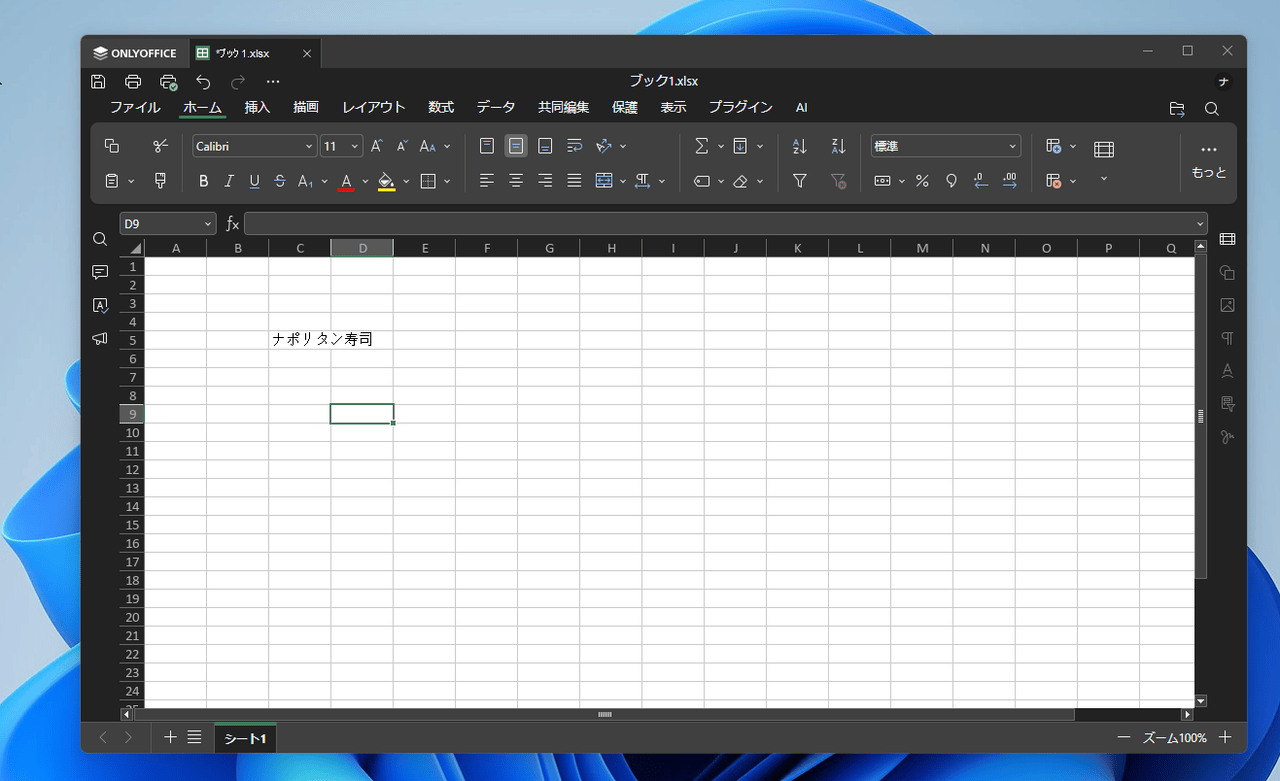Apply strikethrough formatting
Image resolution: width=1280 pixels, height=781 pixels.
280,181
